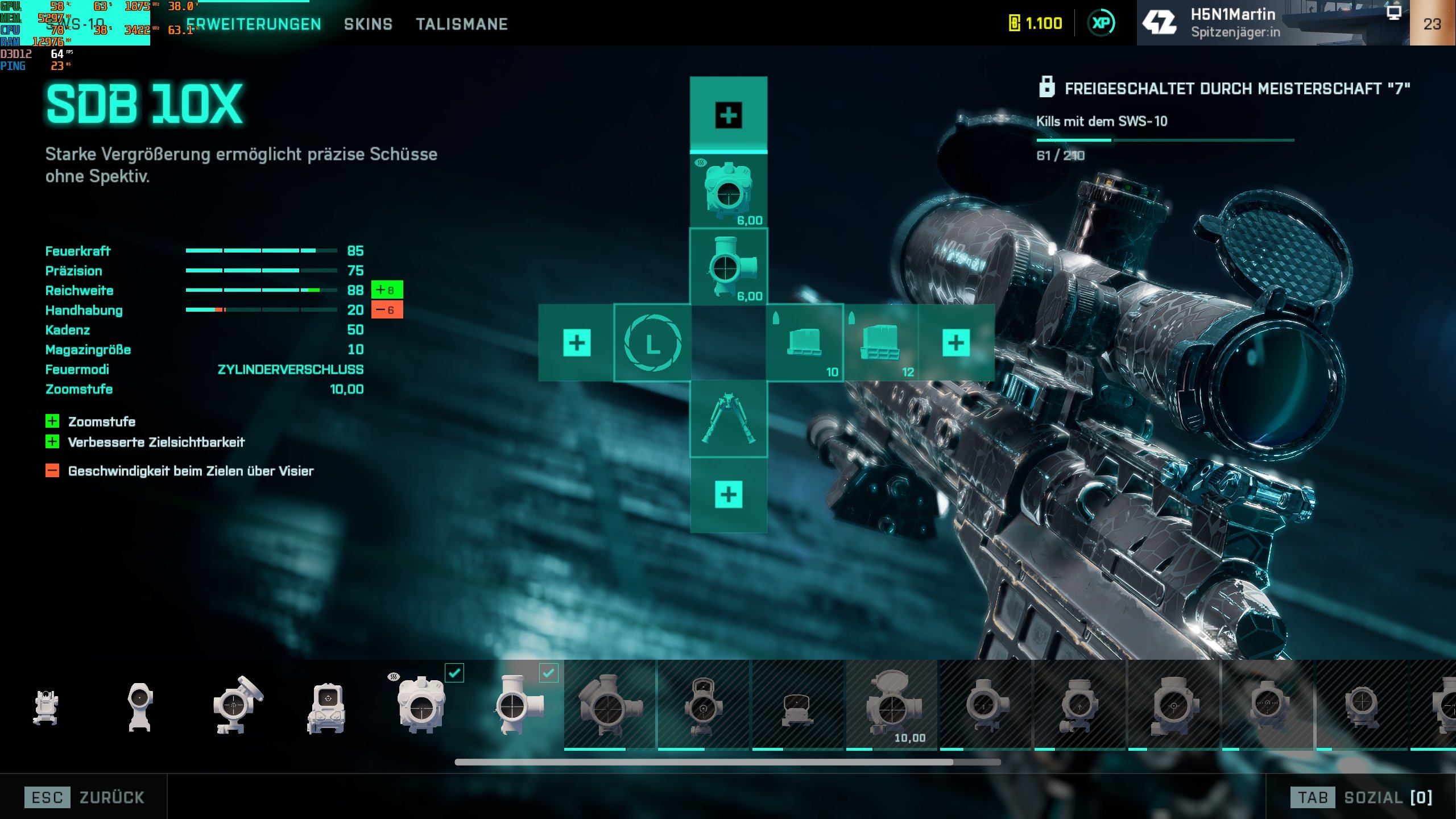Screen dimensions: 1456x819
Task: Click the XP boost icon
Action: (1101, 23)
